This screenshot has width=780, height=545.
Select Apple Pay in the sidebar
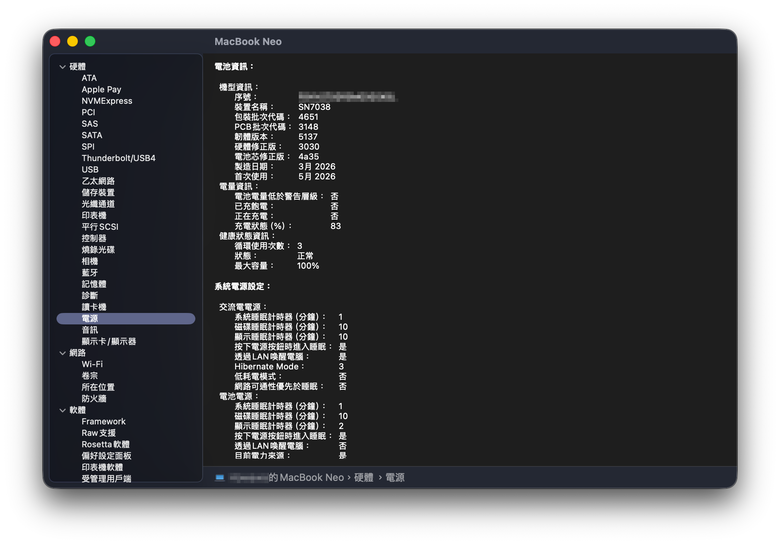click(101, 90)
